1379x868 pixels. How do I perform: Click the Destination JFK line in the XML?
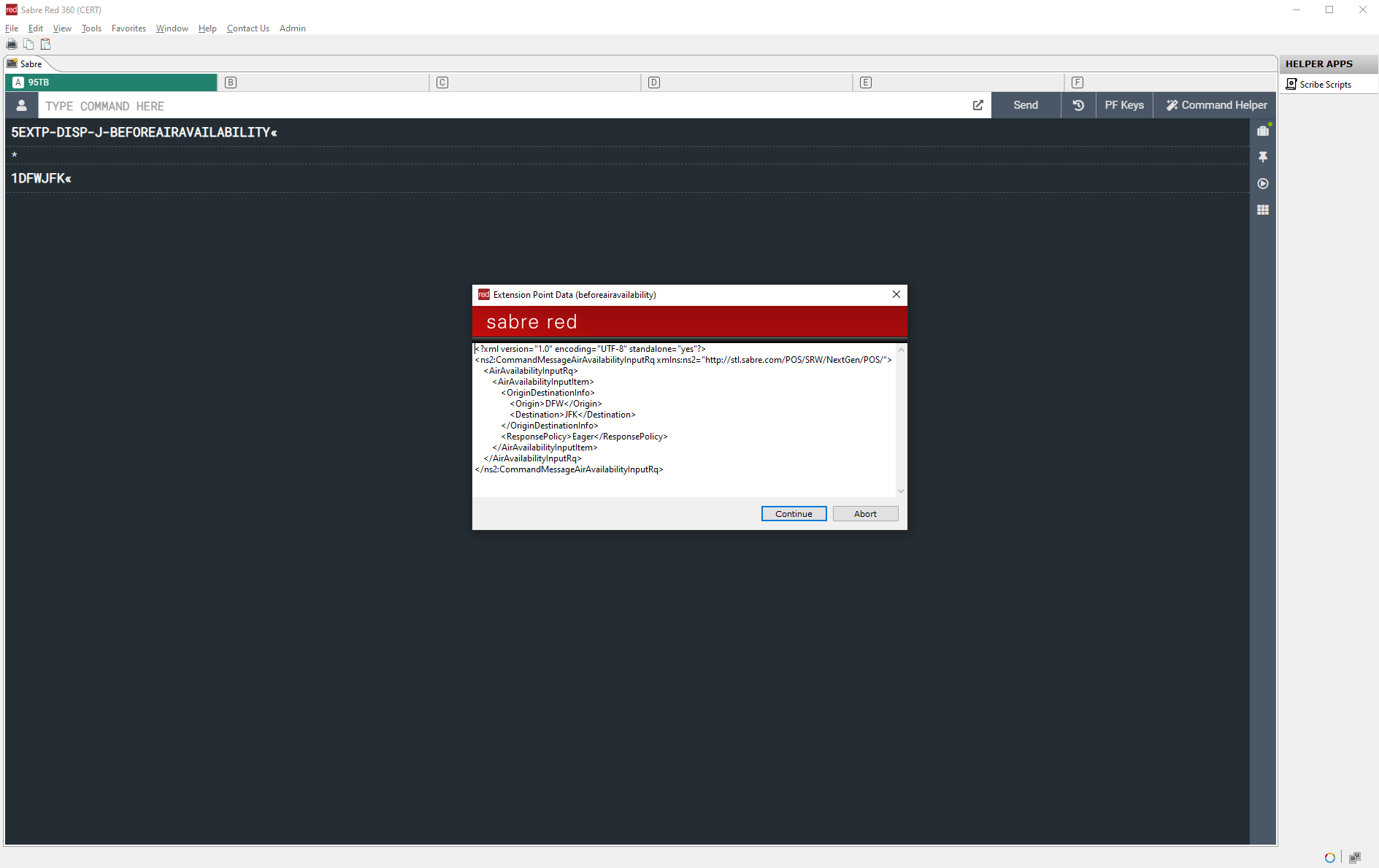point(572,415)
